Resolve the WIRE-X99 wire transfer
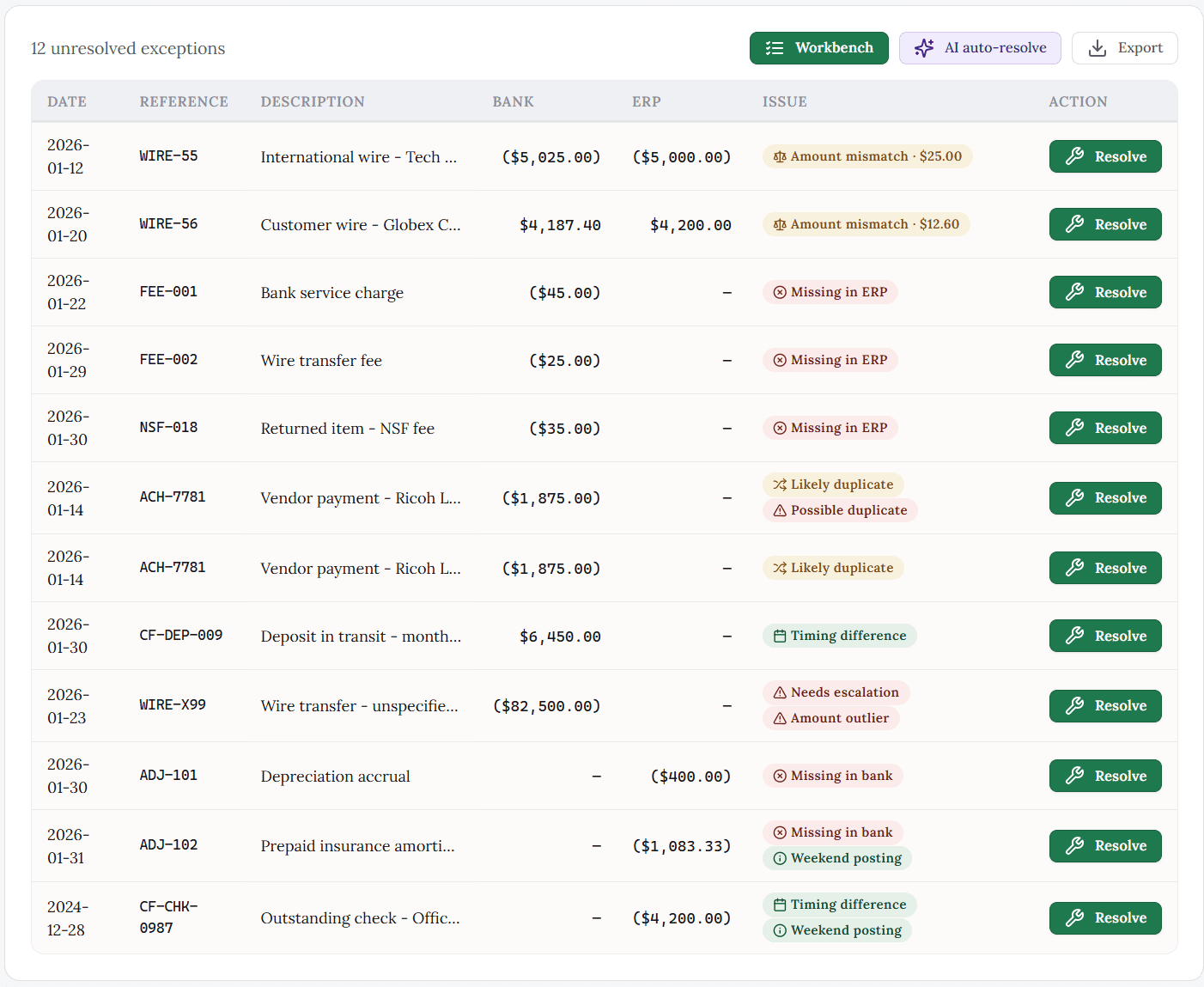This screenshot has width=1204, height=987. coord(1105,706)
